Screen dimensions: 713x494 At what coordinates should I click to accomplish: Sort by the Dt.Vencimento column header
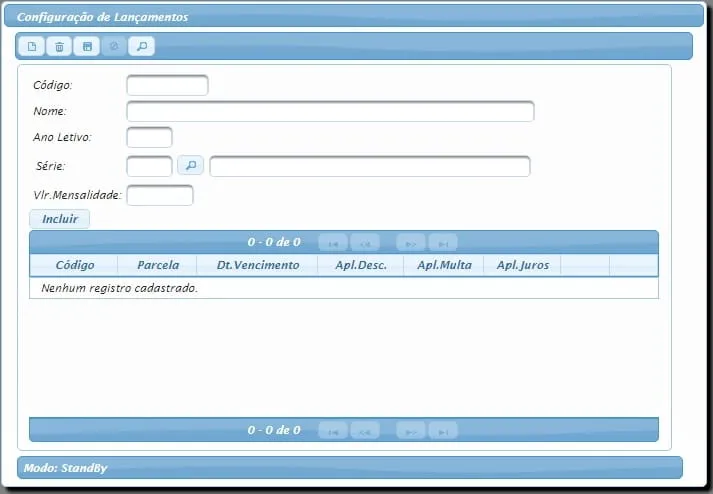coord(258,265)
